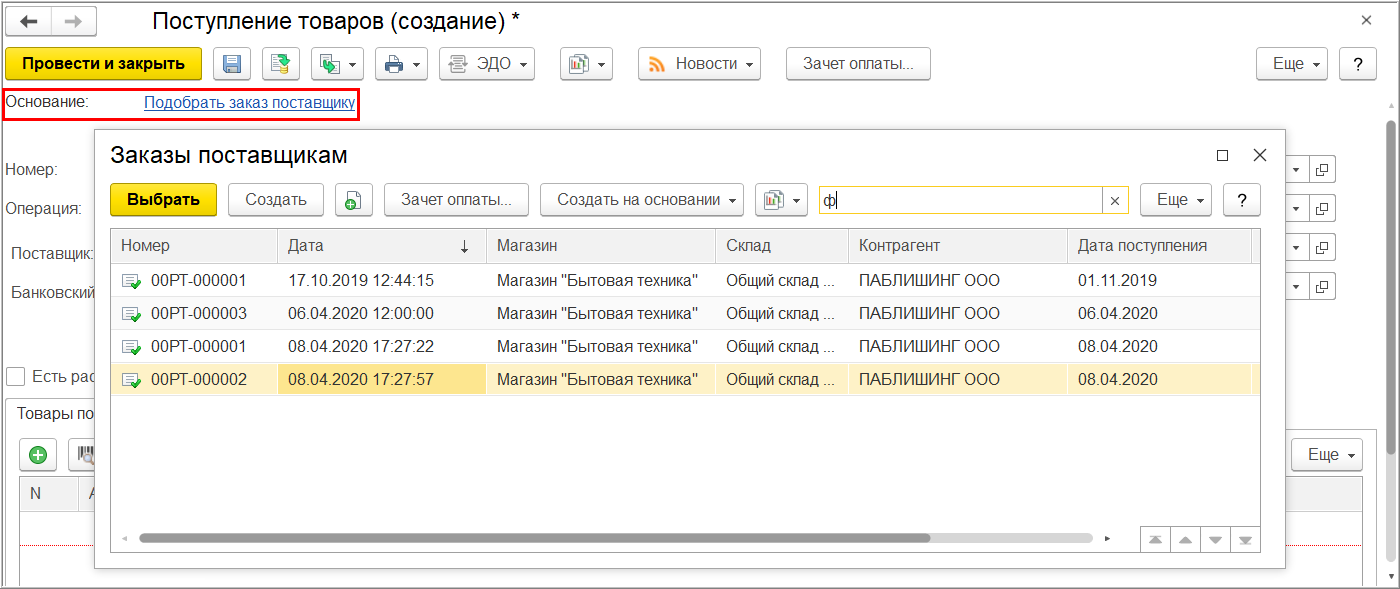The image size is (1400, 589).
Task: Select order row 00РТ-000003
Action: (198, 314)
